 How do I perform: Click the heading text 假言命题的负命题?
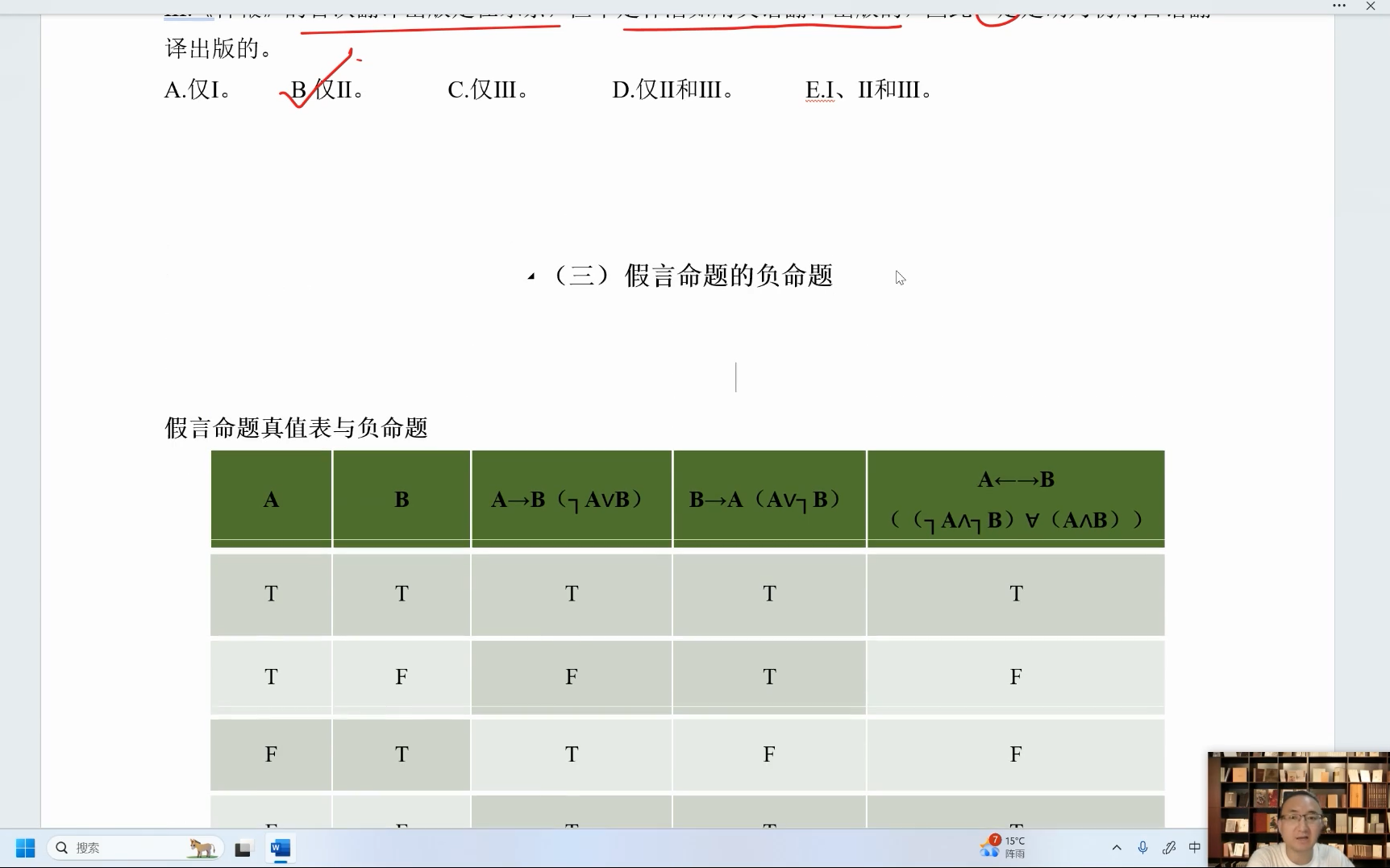pos(728,276)
